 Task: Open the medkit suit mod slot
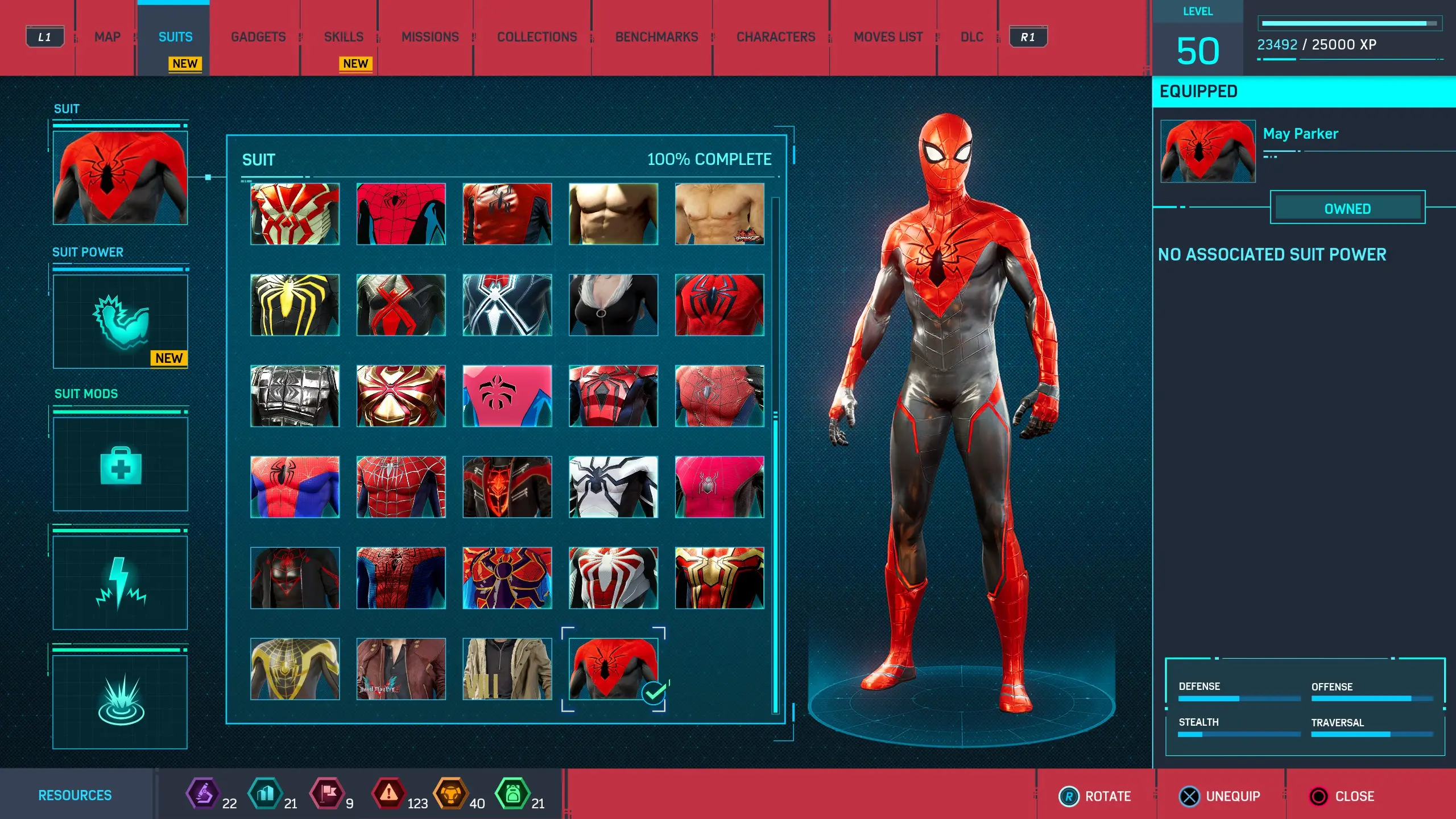[x=120, y=464]
